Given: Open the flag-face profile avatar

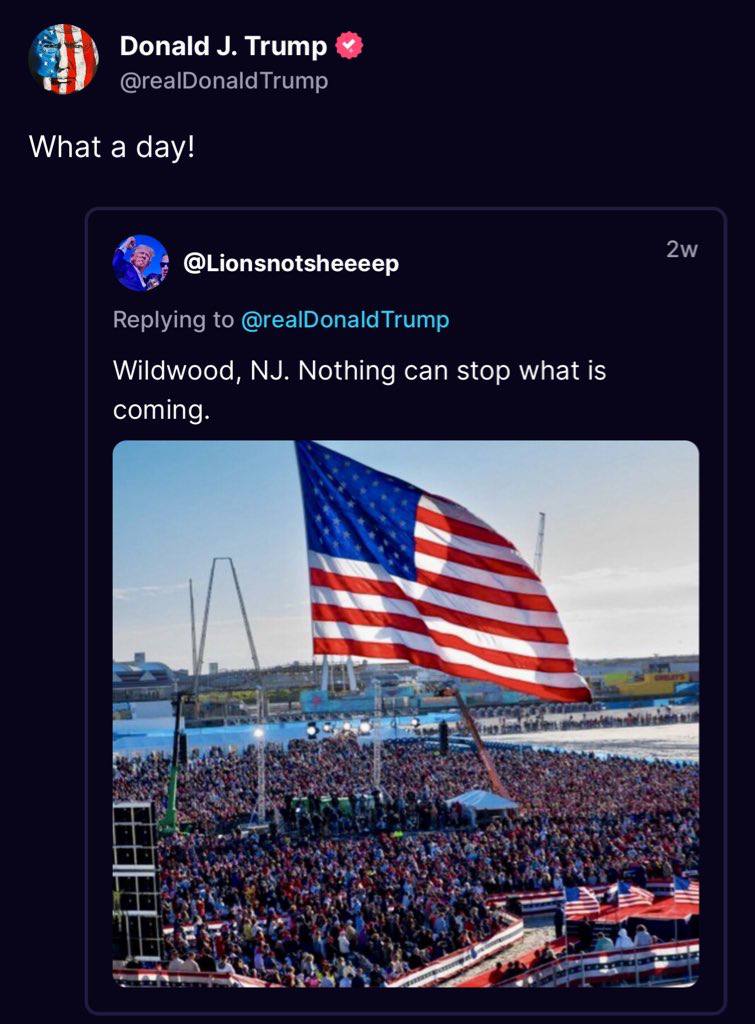Looking at the screenshot, I should coord(63,58).
